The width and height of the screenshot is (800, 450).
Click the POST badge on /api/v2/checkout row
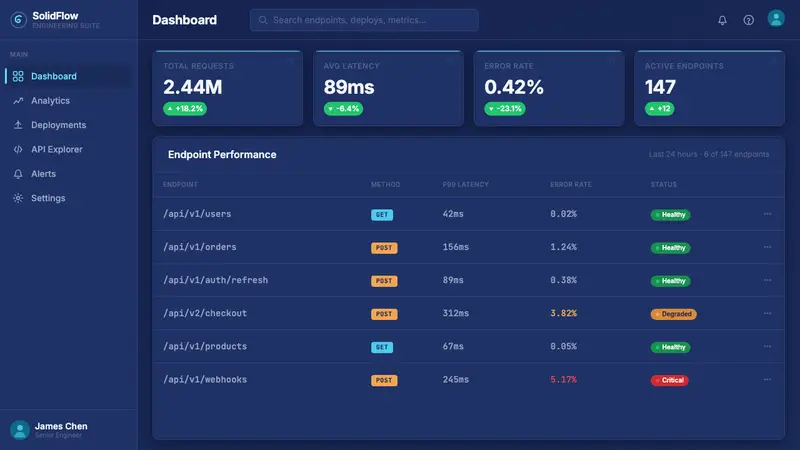[x=384, y=314]
